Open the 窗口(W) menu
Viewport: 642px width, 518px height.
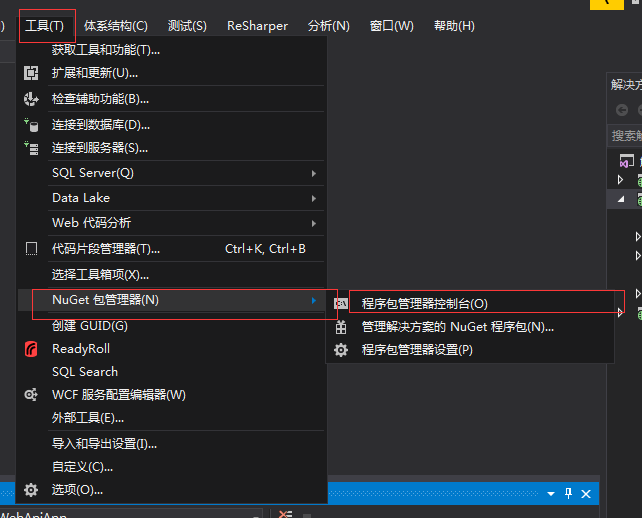(392, 26)
